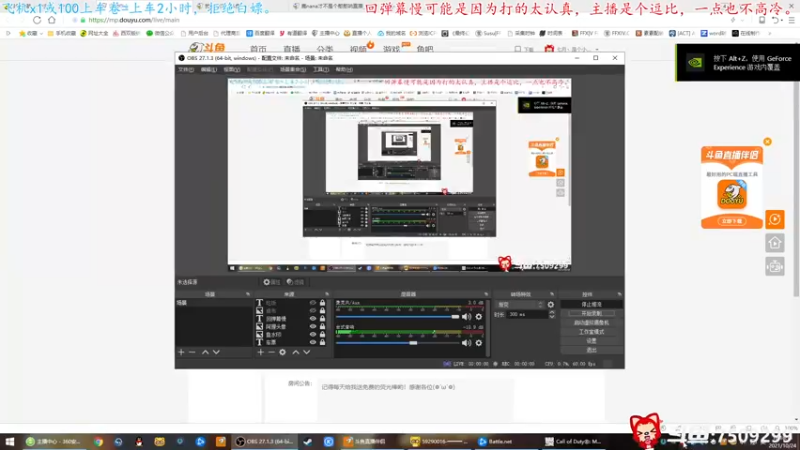Image resolution: width=800 pixels, height=450 pixels.
Task: Open the OBS 帮助 menu
Action: [344, 69]
